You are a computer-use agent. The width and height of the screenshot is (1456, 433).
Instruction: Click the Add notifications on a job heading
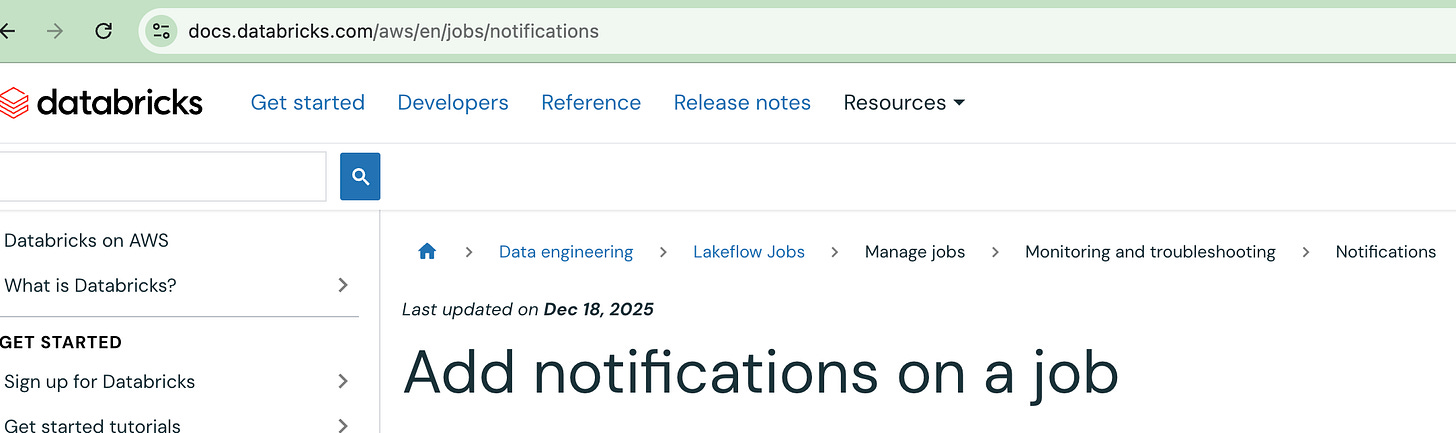pyautogui.click(x=760, y=372)
